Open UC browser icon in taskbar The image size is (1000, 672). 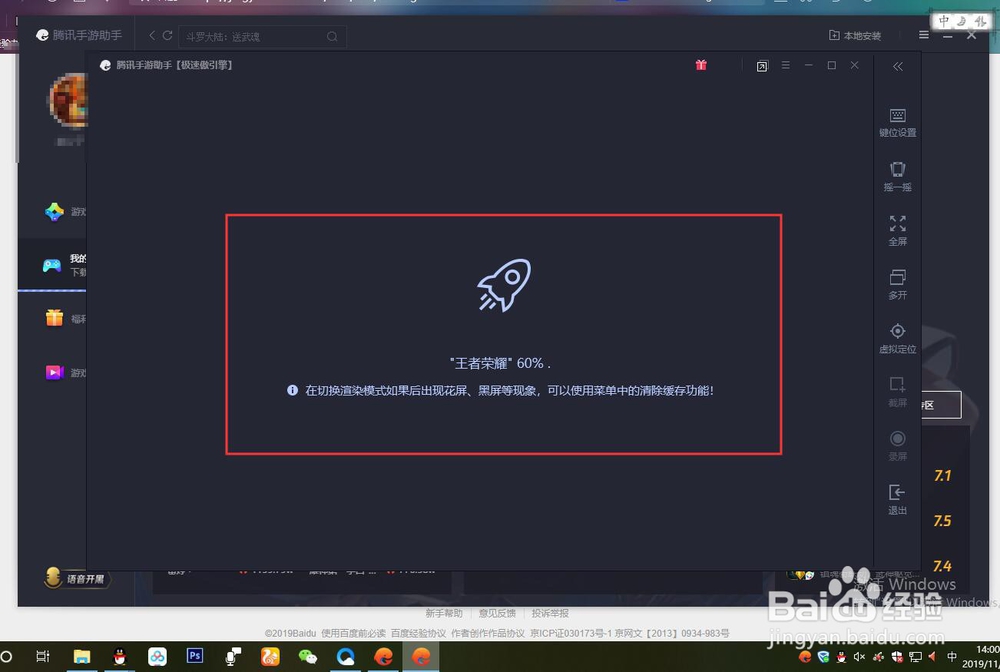point(270,657)
